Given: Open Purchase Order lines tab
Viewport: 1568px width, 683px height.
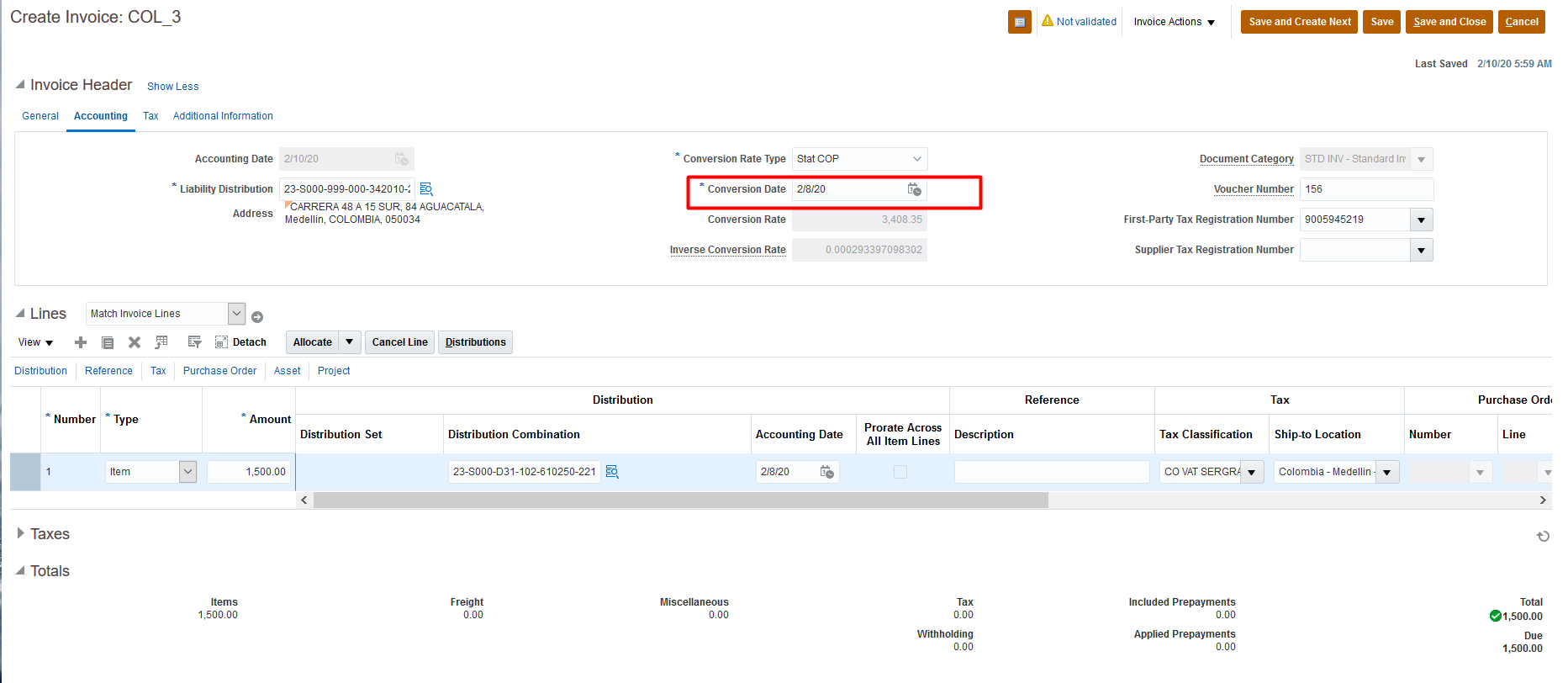Looking at the screenshot, I should 220,371.
